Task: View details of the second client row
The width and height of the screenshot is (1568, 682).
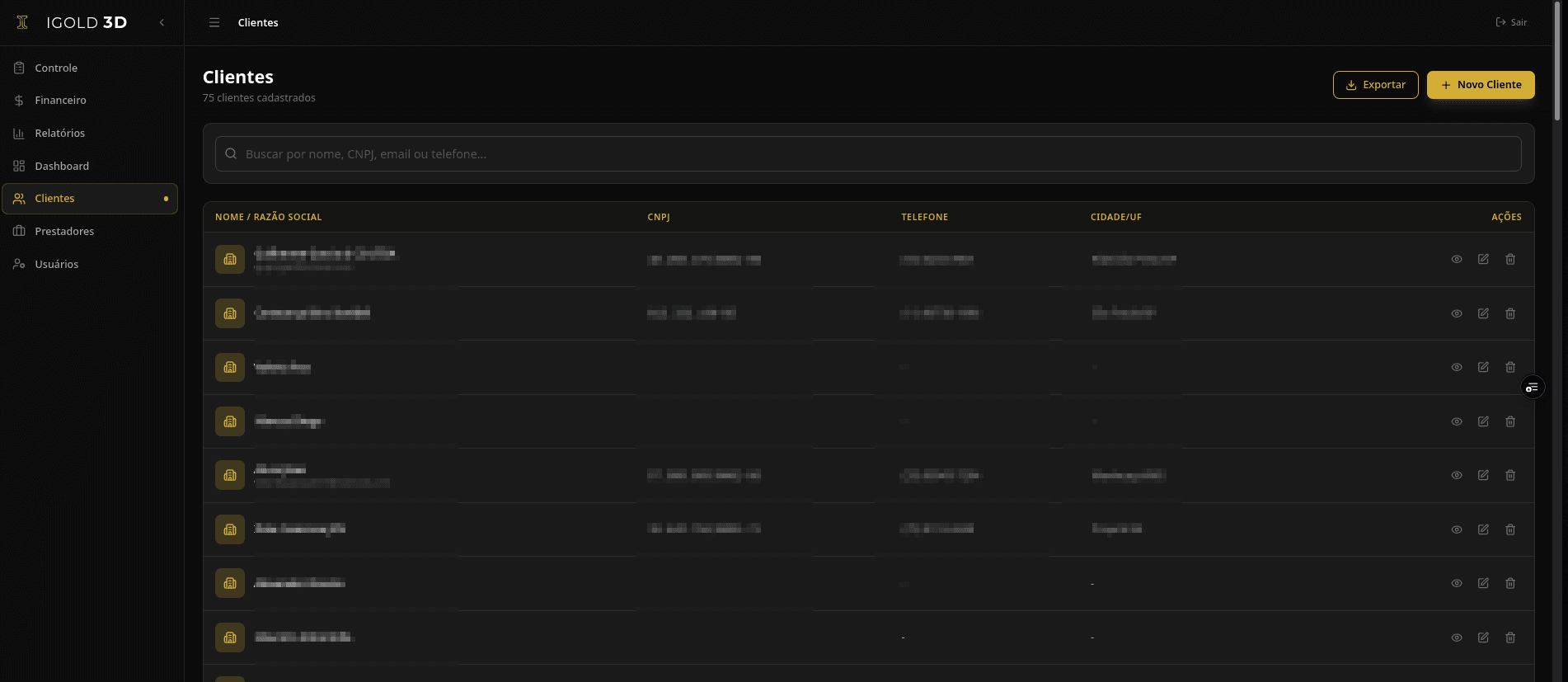Action: 1457,313
